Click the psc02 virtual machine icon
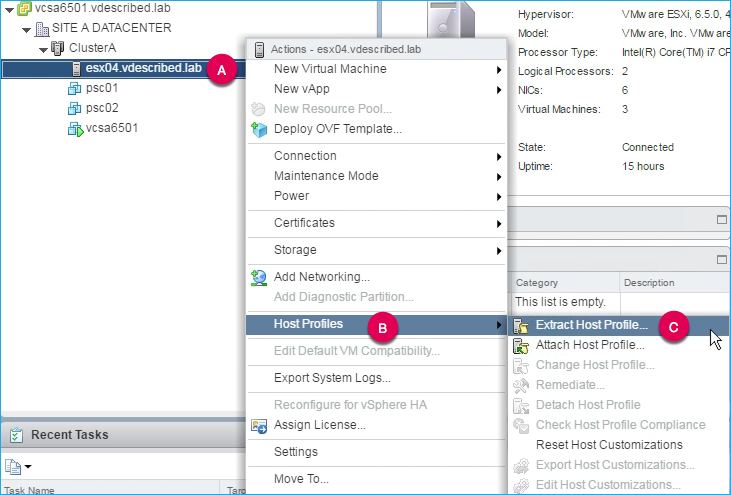 [x=75, y=108]
